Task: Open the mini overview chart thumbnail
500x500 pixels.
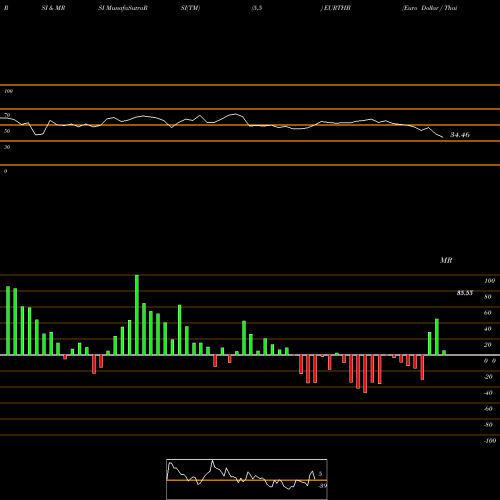Action: tap(247, 479)
